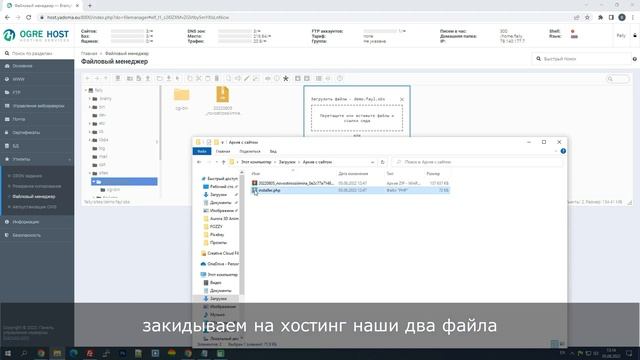Click the file manager search box
Image resolution: width=640 pixels, height=360 pixels.
click(x=618, y=79)
